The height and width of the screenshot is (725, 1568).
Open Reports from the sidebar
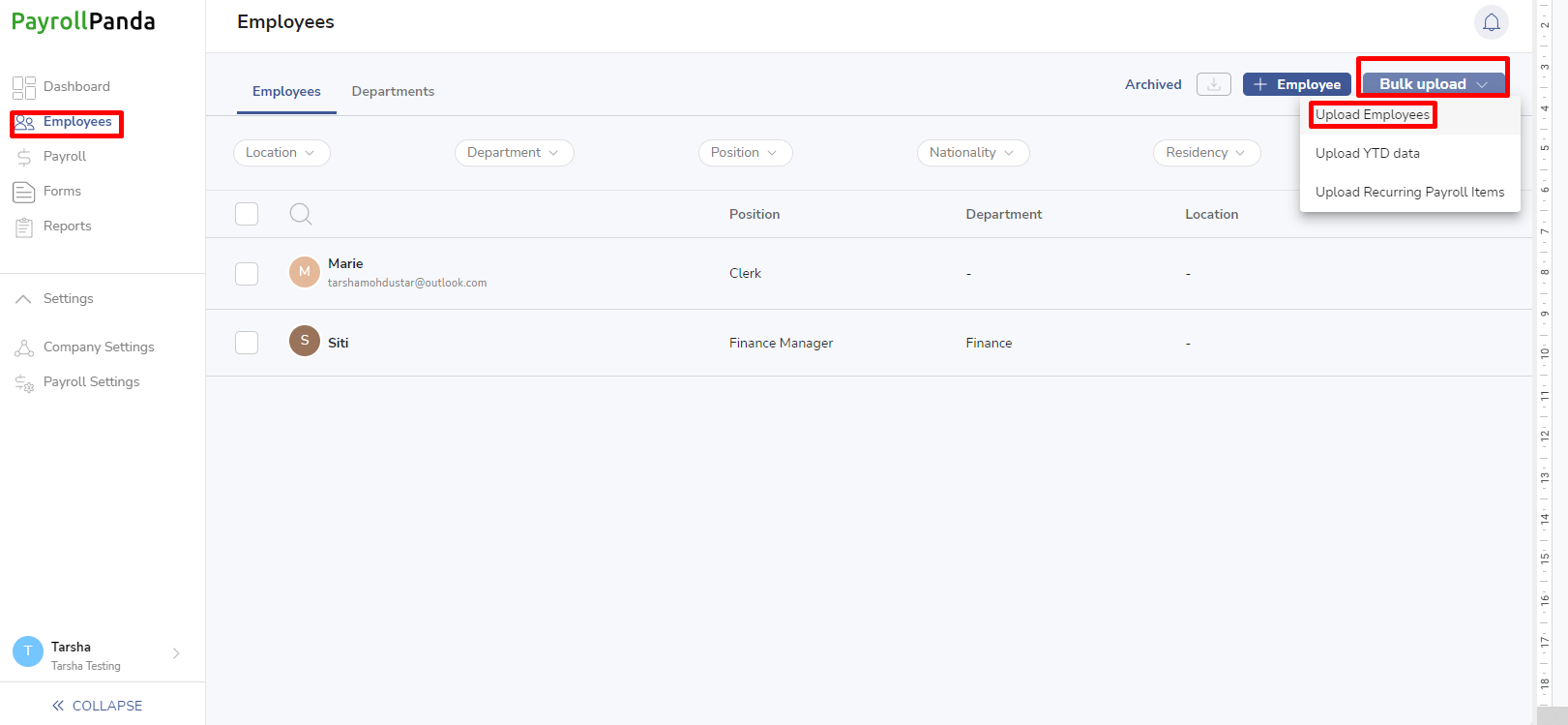click(x=67, y=226)
